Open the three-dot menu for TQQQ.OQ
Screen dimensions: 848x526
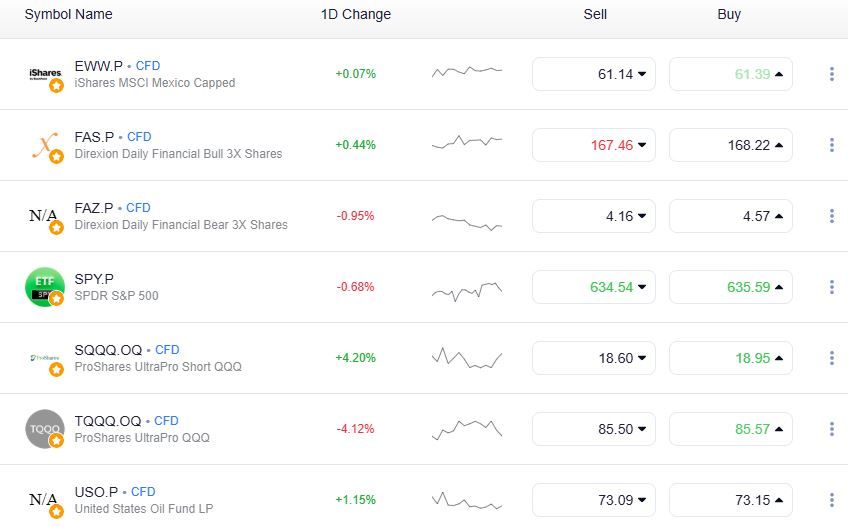pyautogui.click(x=832, y=429)
